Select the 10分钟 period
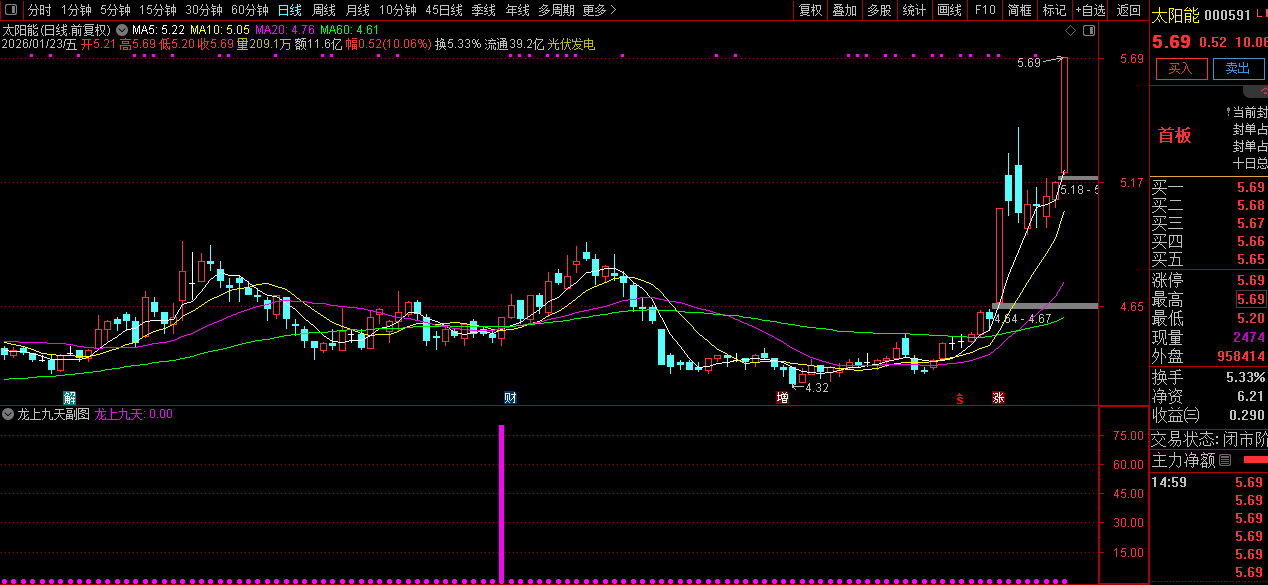1268x585 pixels. (x=397, y=10)
